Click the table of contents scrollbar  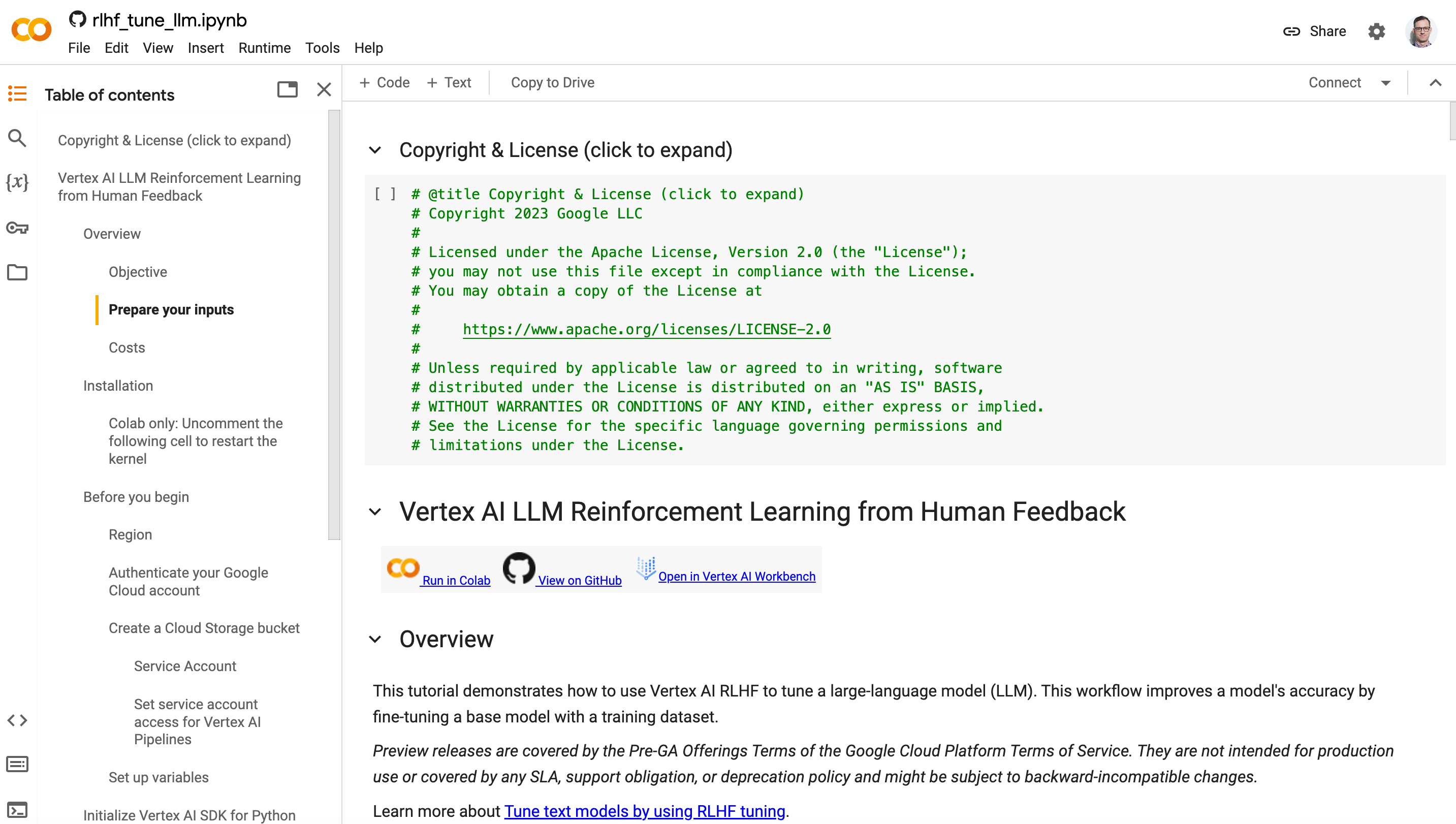pyautogui.click(x=334, y=326)
